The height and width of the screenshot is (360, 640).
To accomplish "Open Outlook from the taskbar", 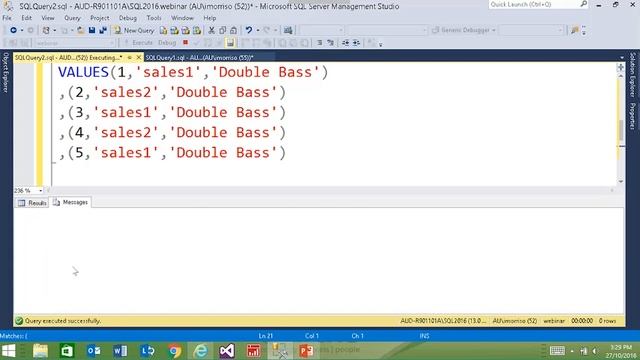I will [94, 351].
